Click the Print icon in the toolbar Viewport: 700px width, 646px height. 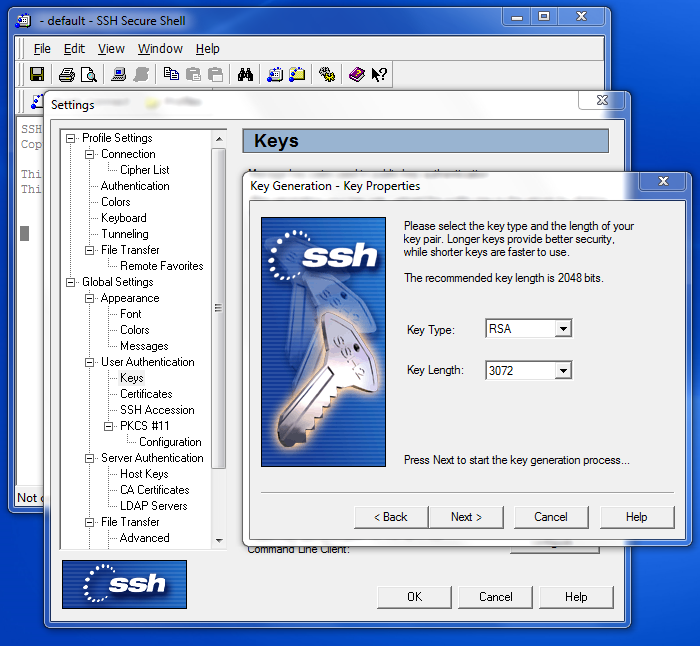tap(66, 74)
